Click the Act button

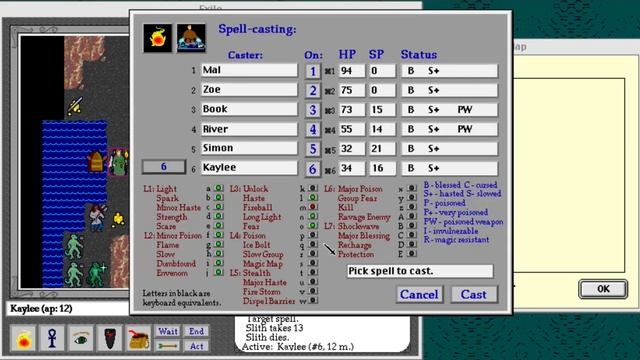click(196, 346)
